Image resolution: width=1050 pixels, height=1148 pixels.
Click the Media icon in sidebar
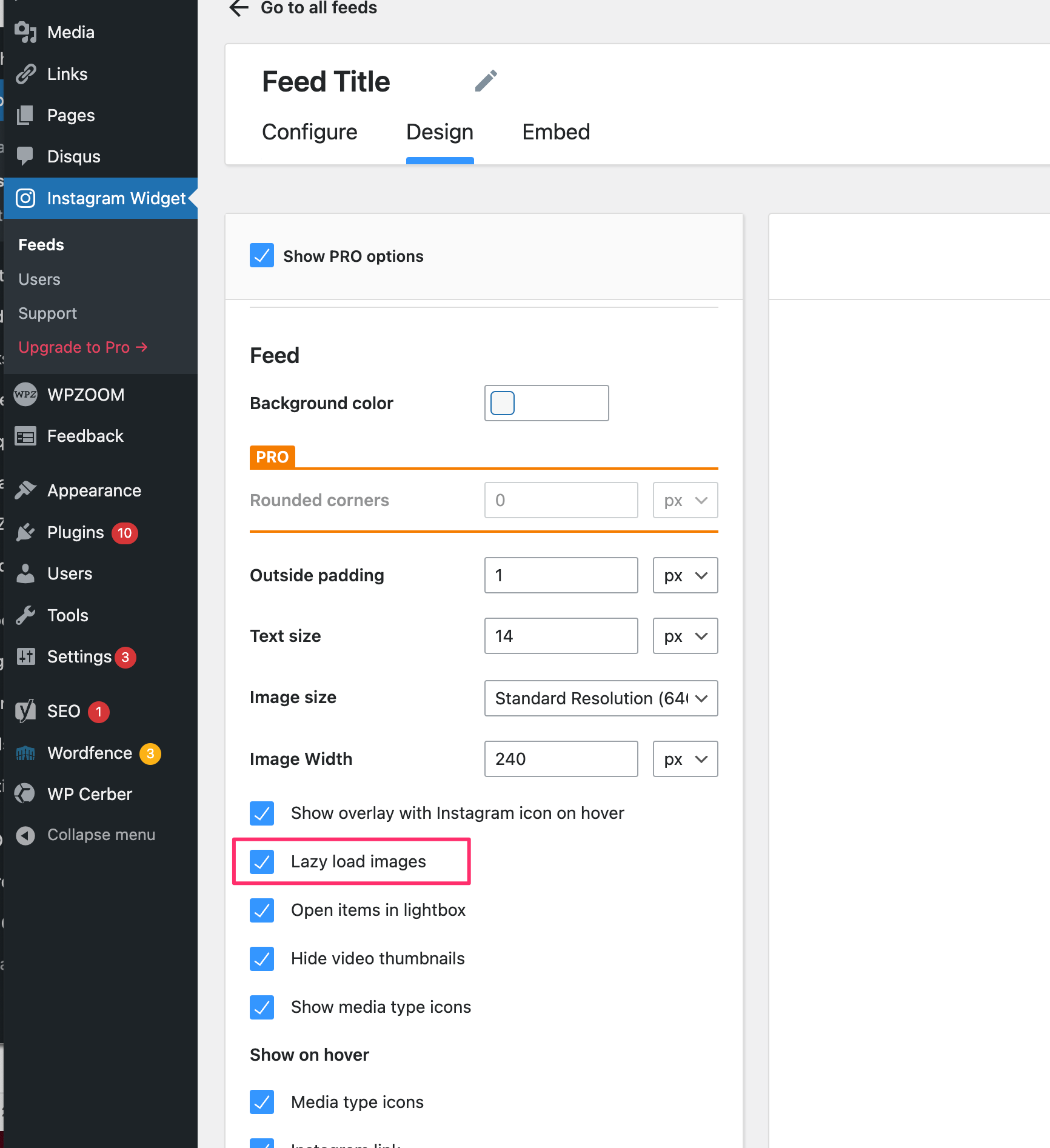pos(25,32)
